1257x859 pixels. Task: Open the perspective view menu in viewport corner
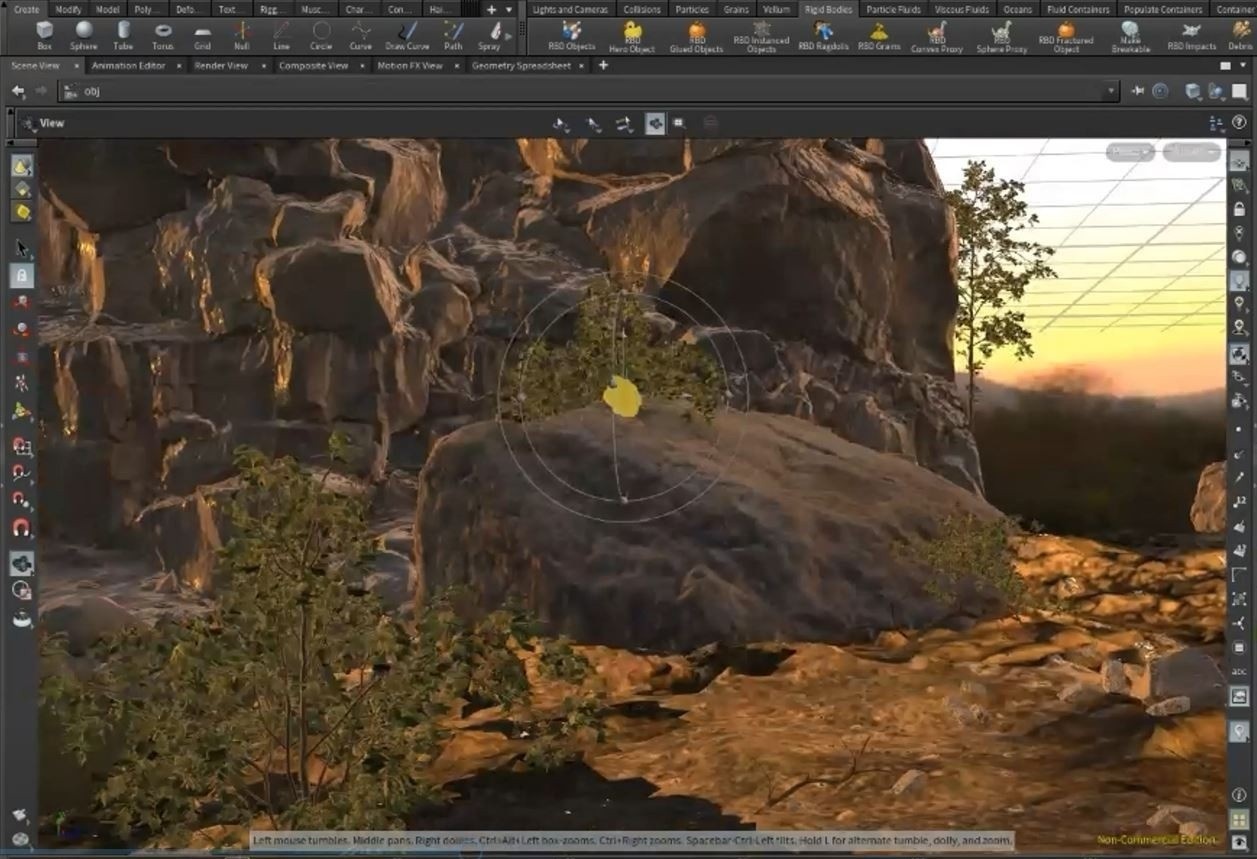[1131, 152]
